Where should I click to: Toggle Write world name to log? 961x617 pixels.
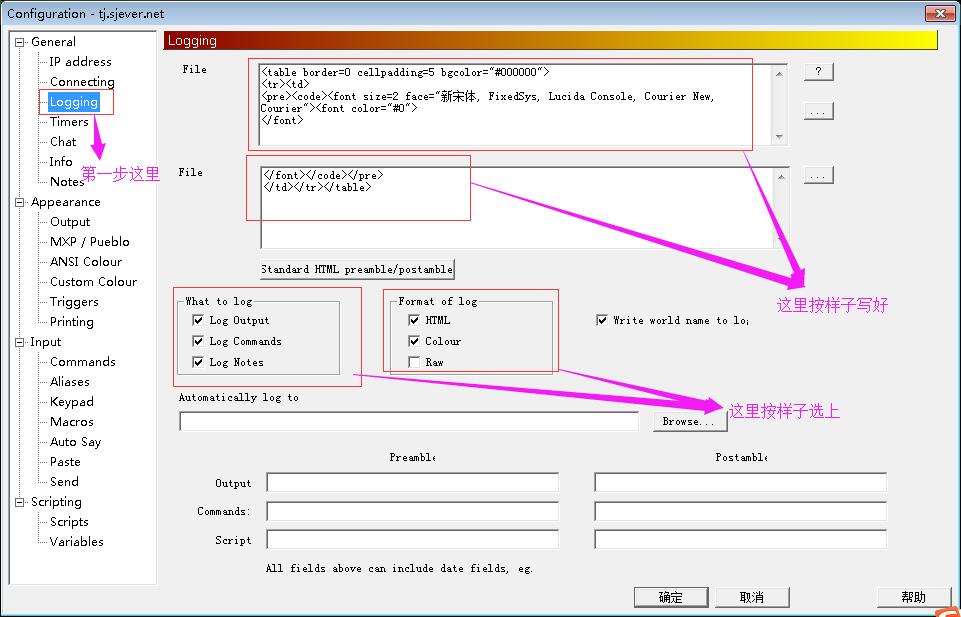tap(602, 320)
